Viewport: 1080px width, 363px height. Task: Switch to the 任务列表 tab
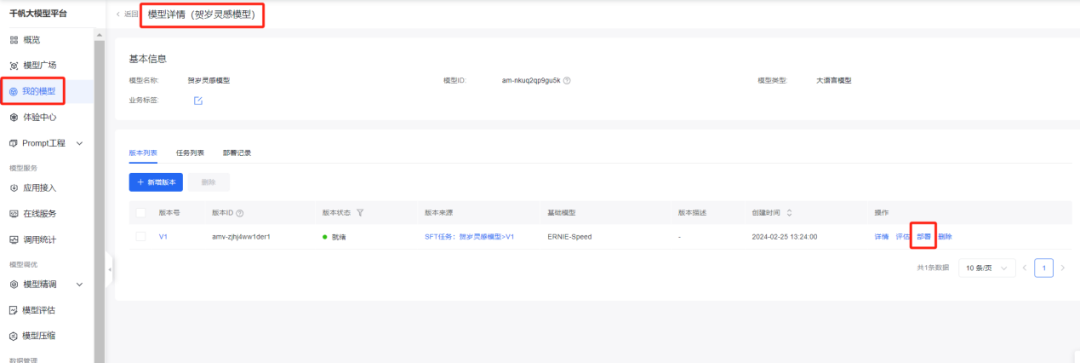pyautogui.click(x=191, y=152)
